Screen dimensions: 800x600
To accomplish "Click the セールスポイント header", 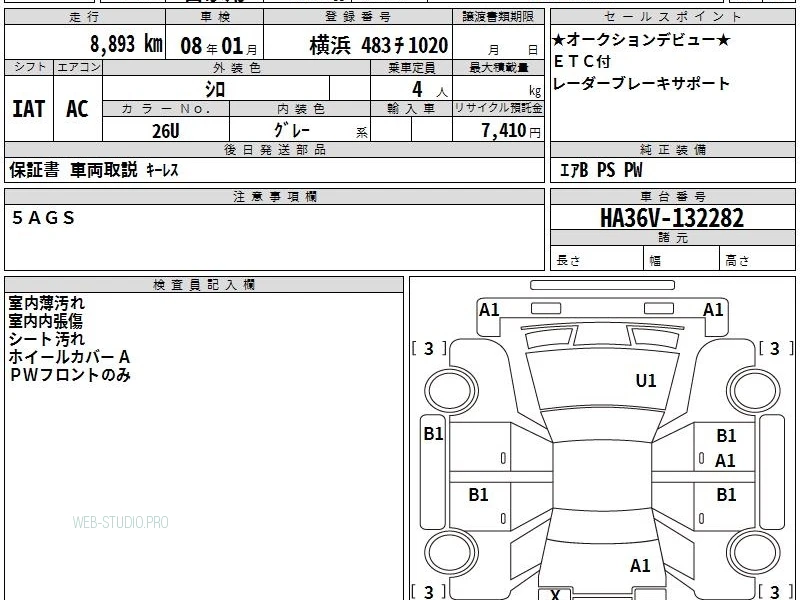I will click(672, 17).
